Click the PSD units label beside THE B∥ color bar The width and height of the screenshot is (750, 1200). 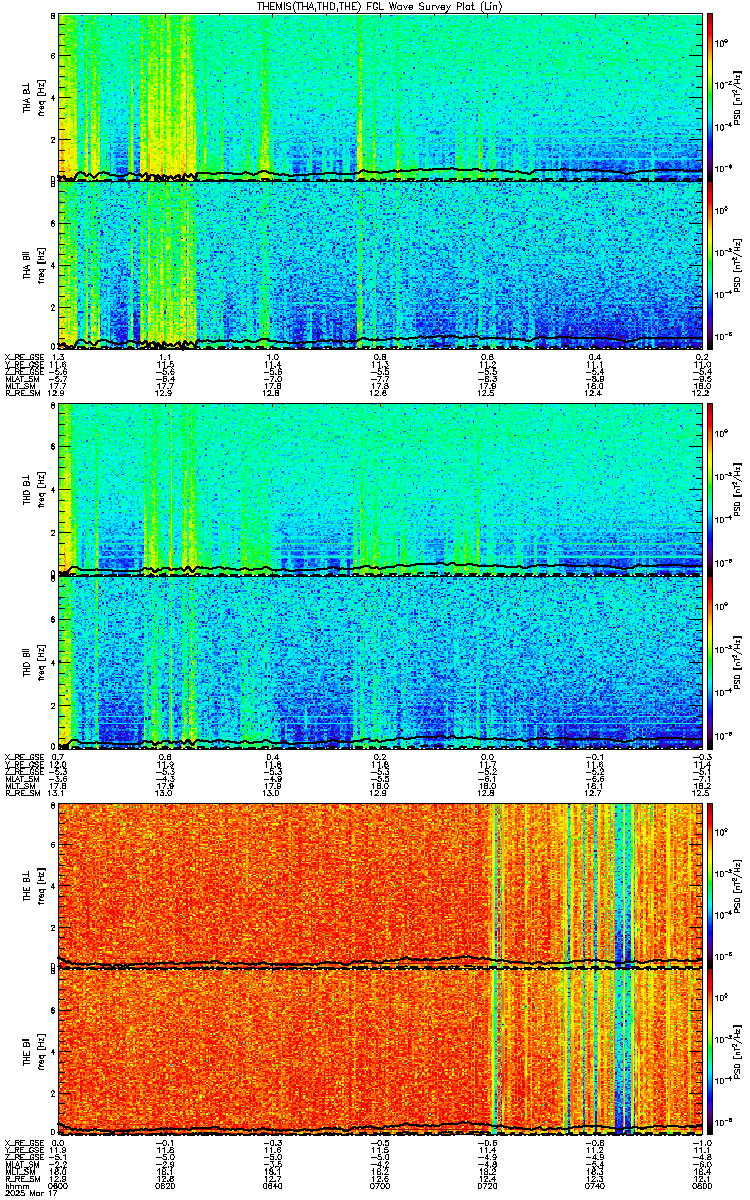737,1053
